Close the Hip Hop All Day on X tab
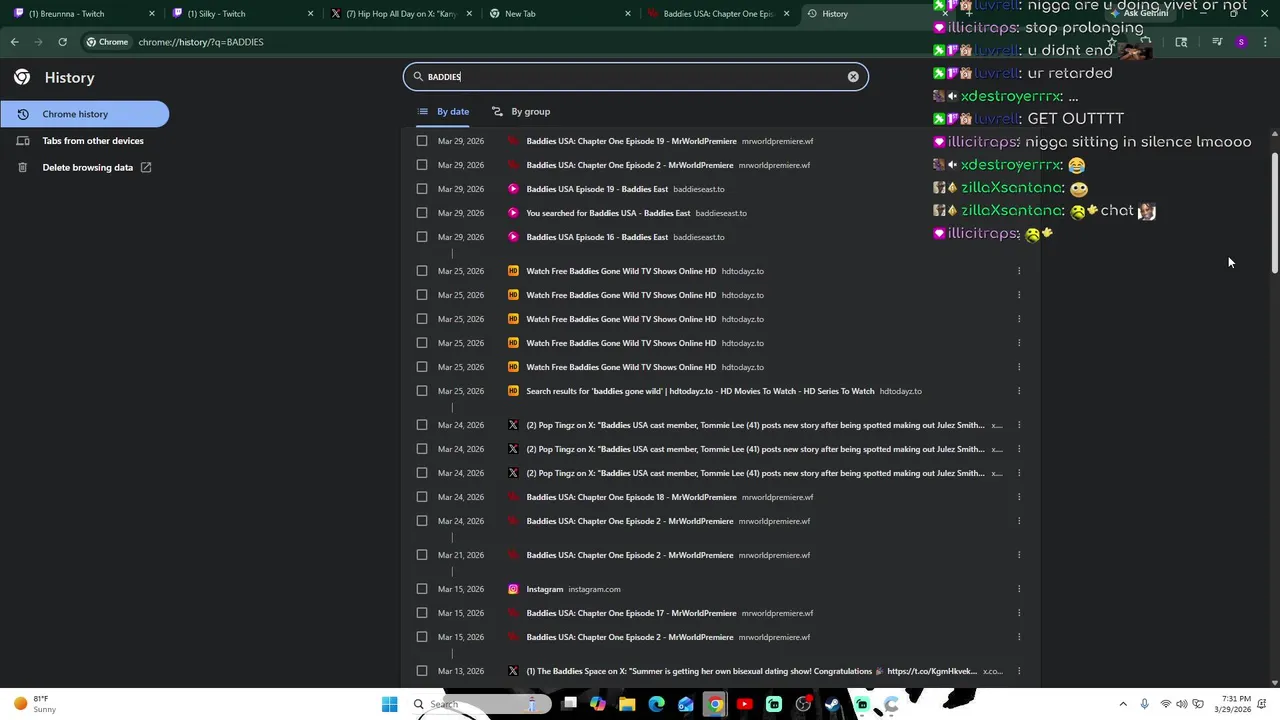The width and height of the screenshot is (1280, 720). [x=469, y=14]
